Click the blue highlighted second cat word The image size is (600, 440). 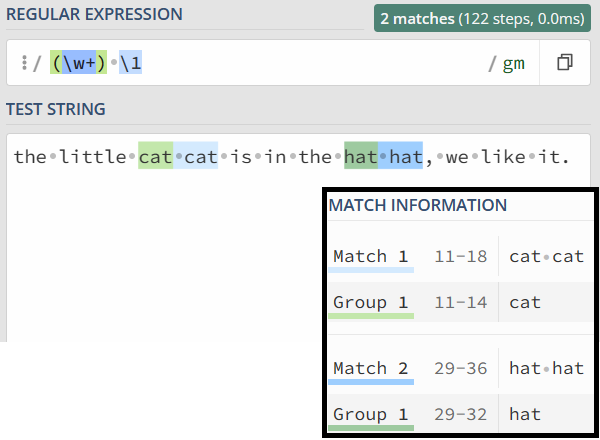click(x=200, y=157)
